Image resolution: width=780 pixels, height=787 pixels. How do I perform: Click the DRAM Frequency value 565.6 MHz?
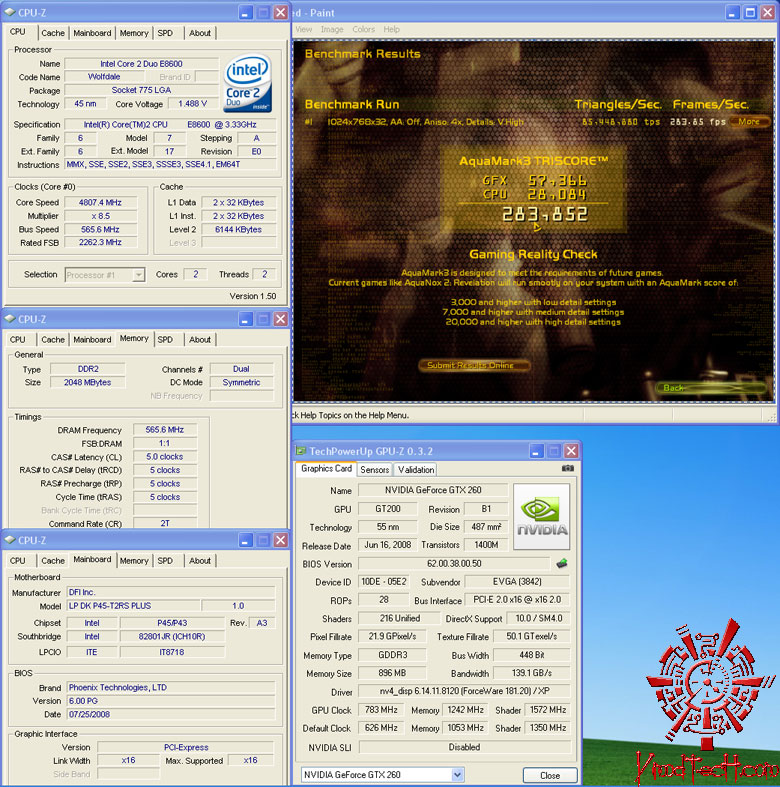(165, 430)
